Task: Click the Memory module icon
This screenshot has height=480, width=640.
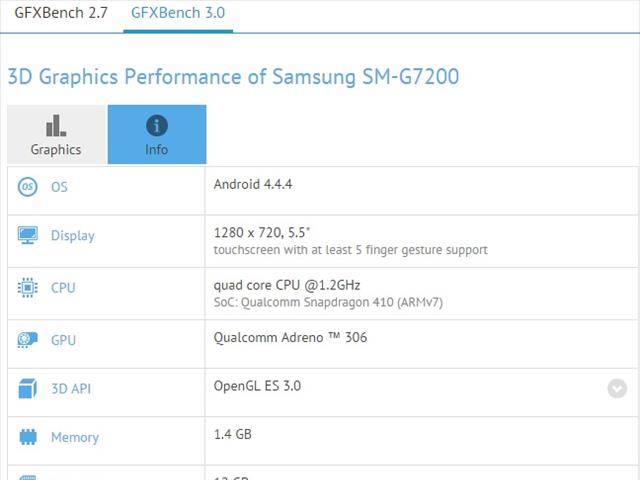Action: 28,437
